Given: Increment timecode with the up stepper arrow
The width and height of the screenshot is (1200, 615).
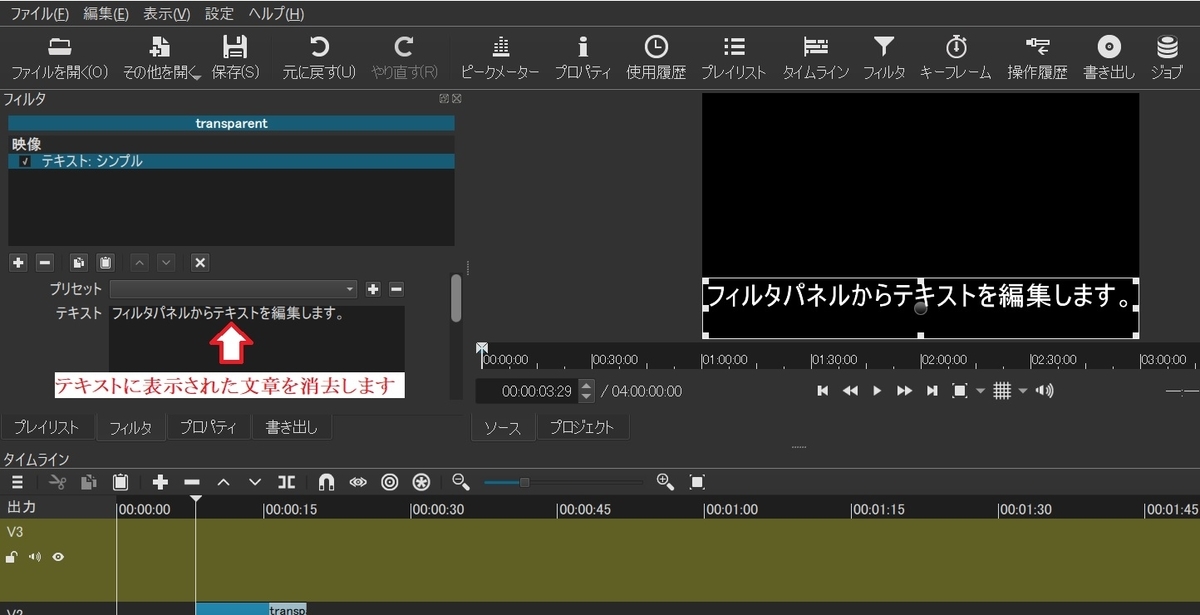Looking at the screenshot, I should coord(587,385).
